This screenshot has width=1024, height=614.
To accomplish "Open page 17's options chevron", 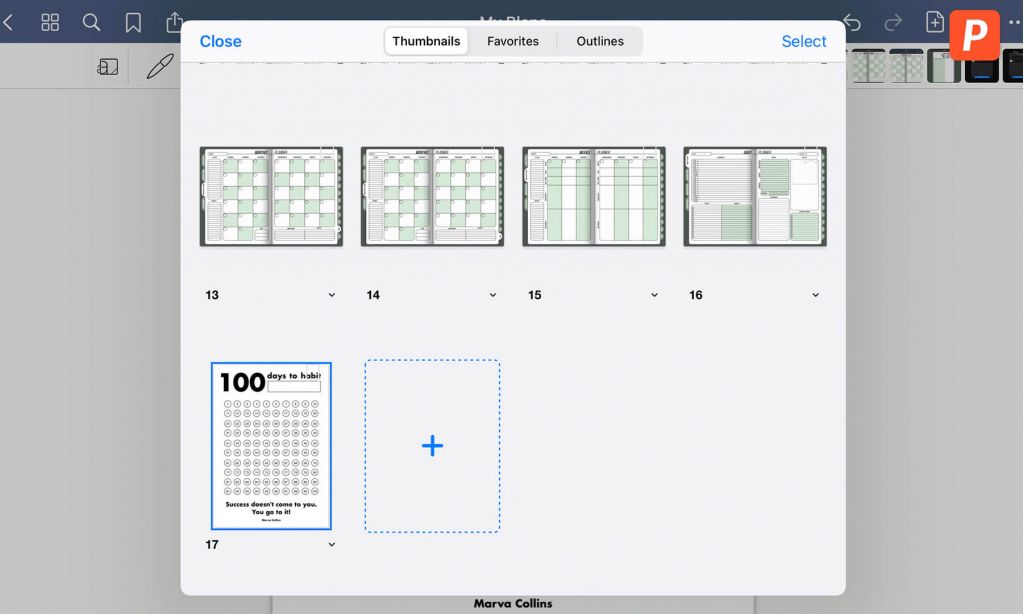I will pos(331,544).
